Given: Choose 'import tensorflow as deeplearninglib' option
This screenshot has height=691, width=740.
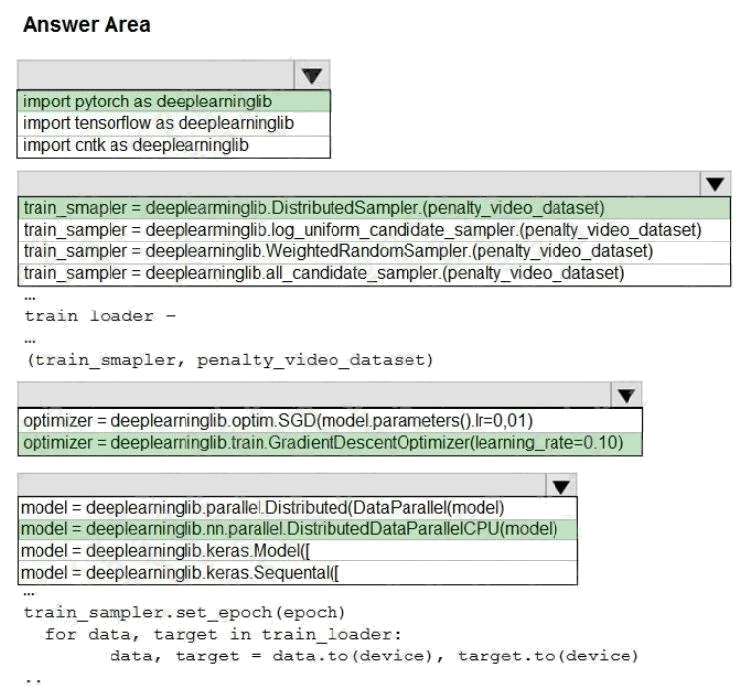Looking at the screenshot, I should [158, 123].
